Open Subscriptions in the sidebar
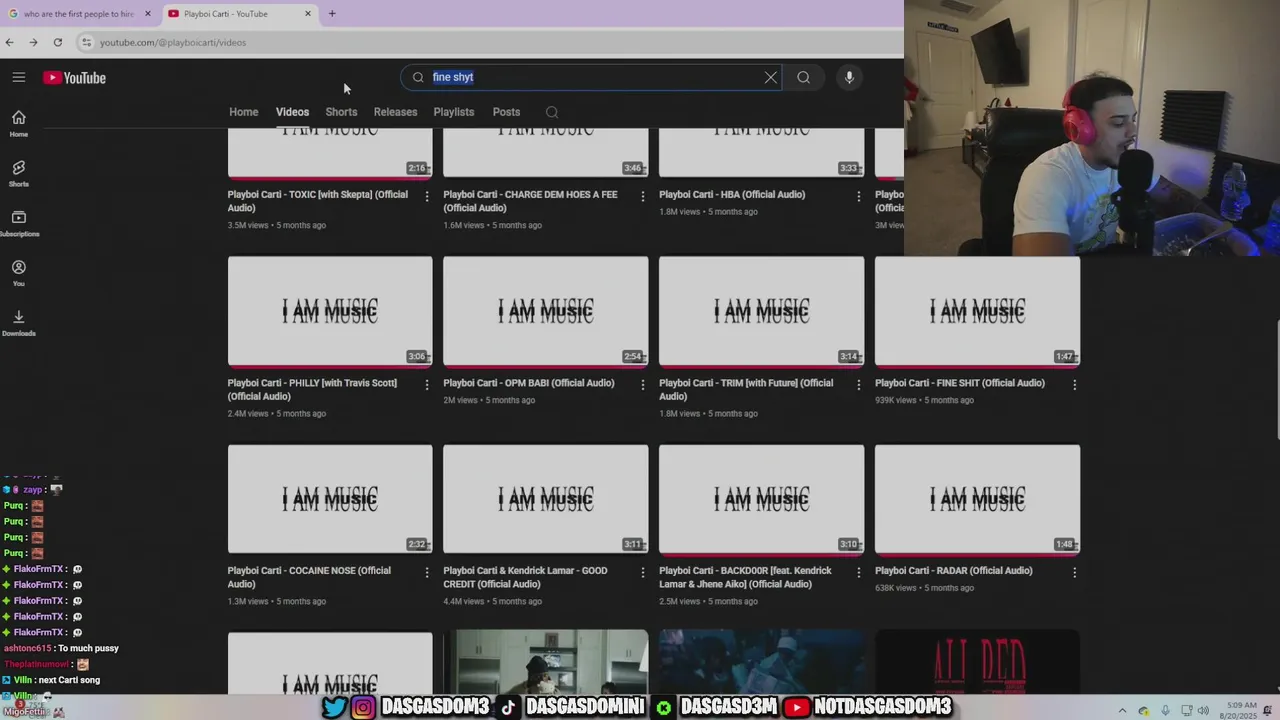Image resolution: width=1280 pixels, height=720 pixels. (x=19, y=223)
